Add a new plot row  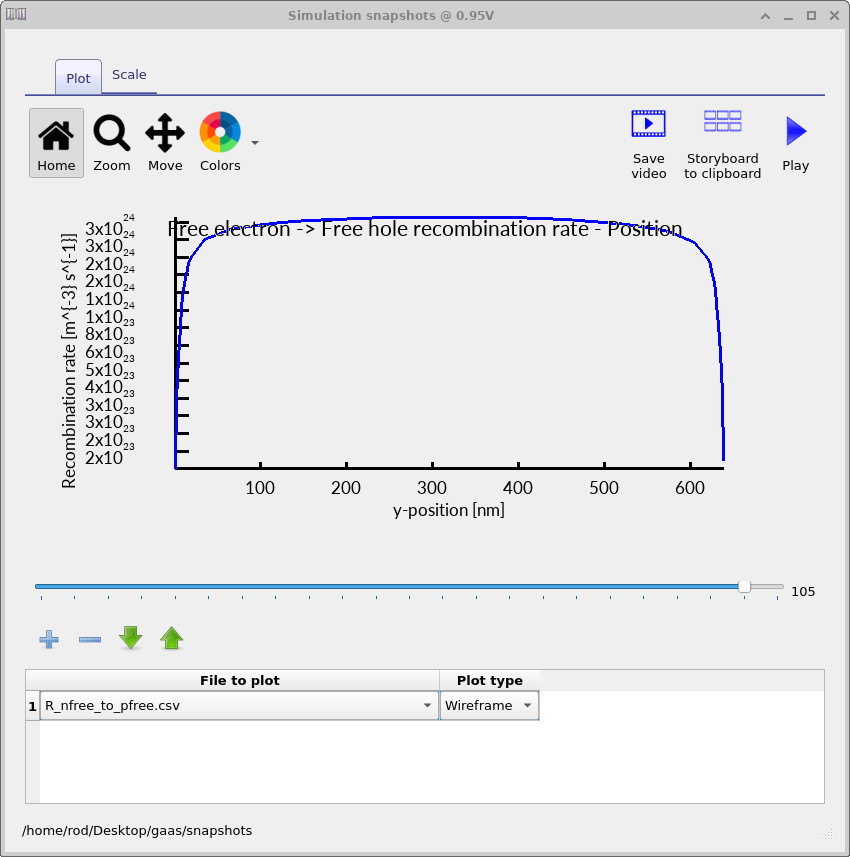(48, 639)
